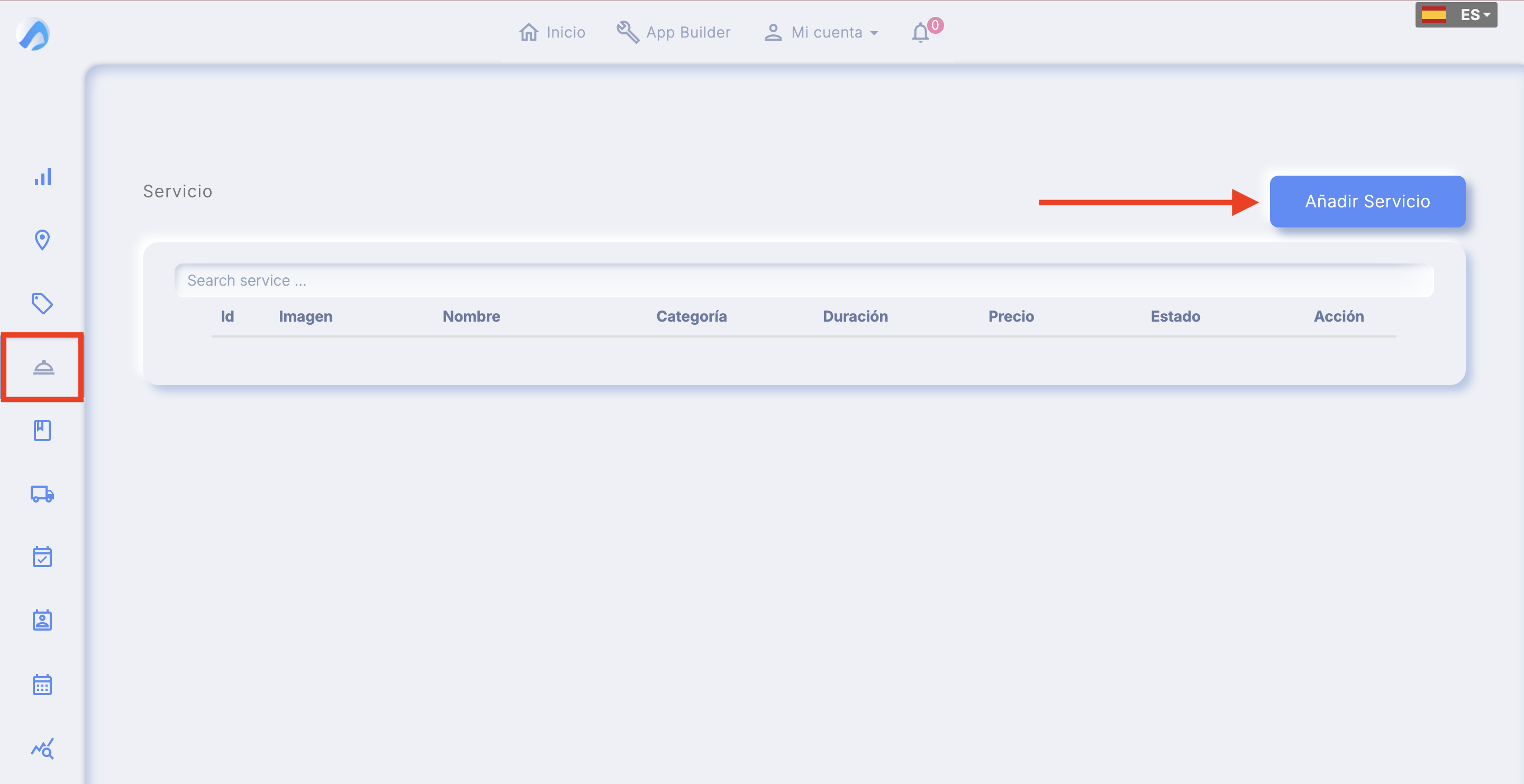This screenshot has height=784, width=1524.
Task: Select the service bell sidebar icon
Action: (43, 367)
